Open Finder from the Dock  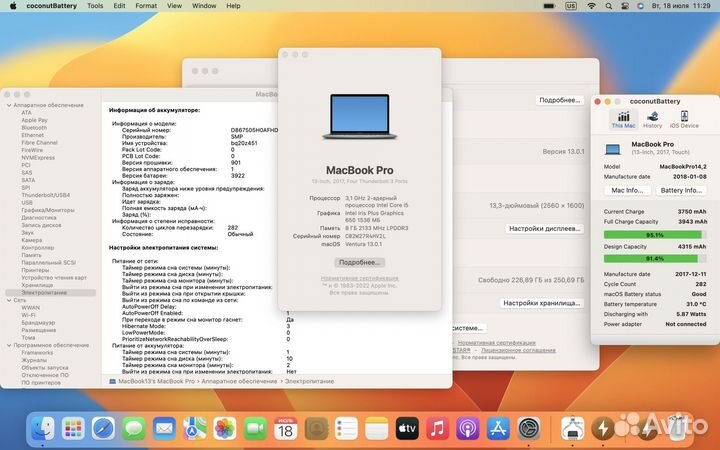click(43, 429)
